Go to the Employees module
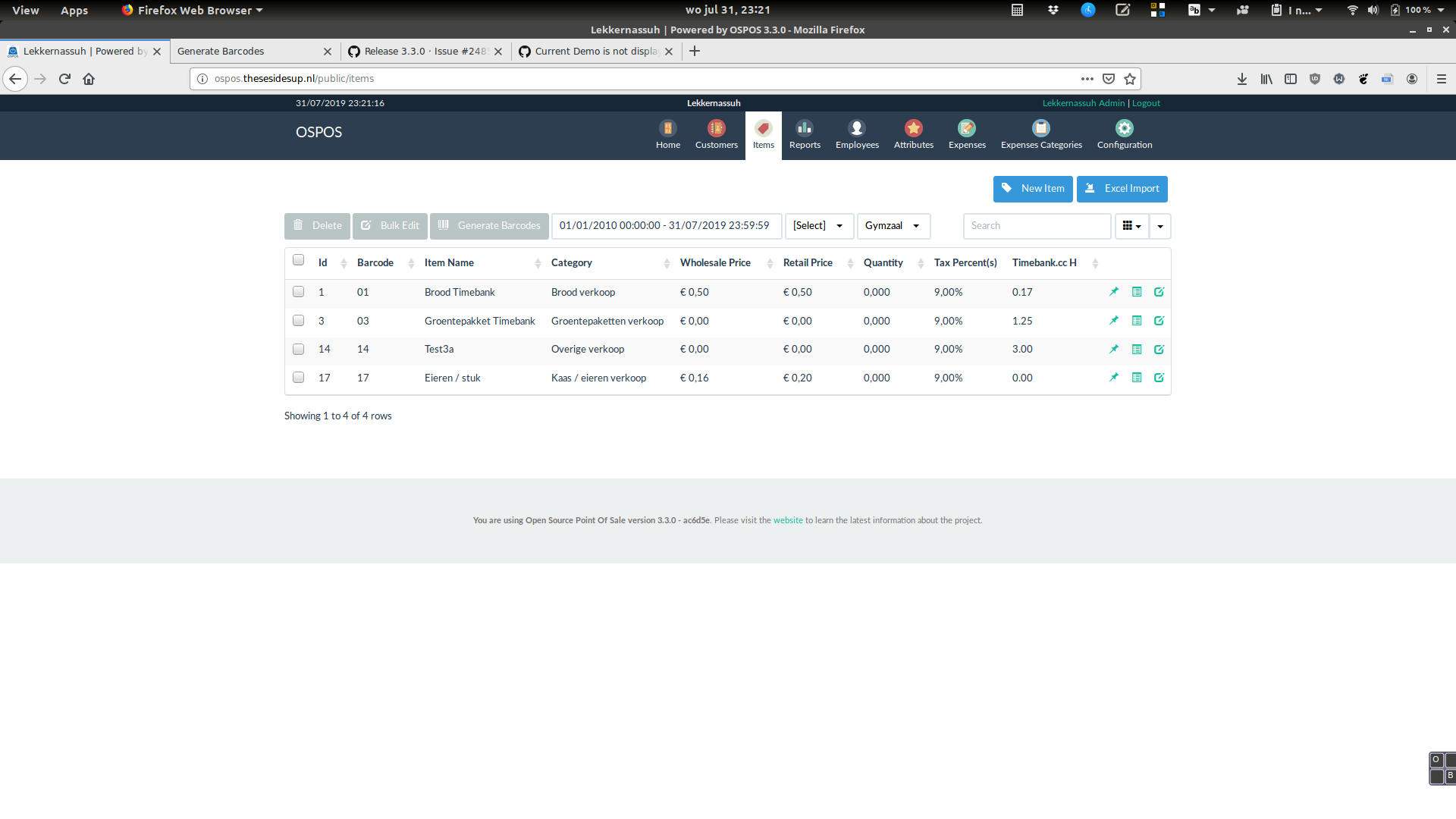 coord(856,134)
